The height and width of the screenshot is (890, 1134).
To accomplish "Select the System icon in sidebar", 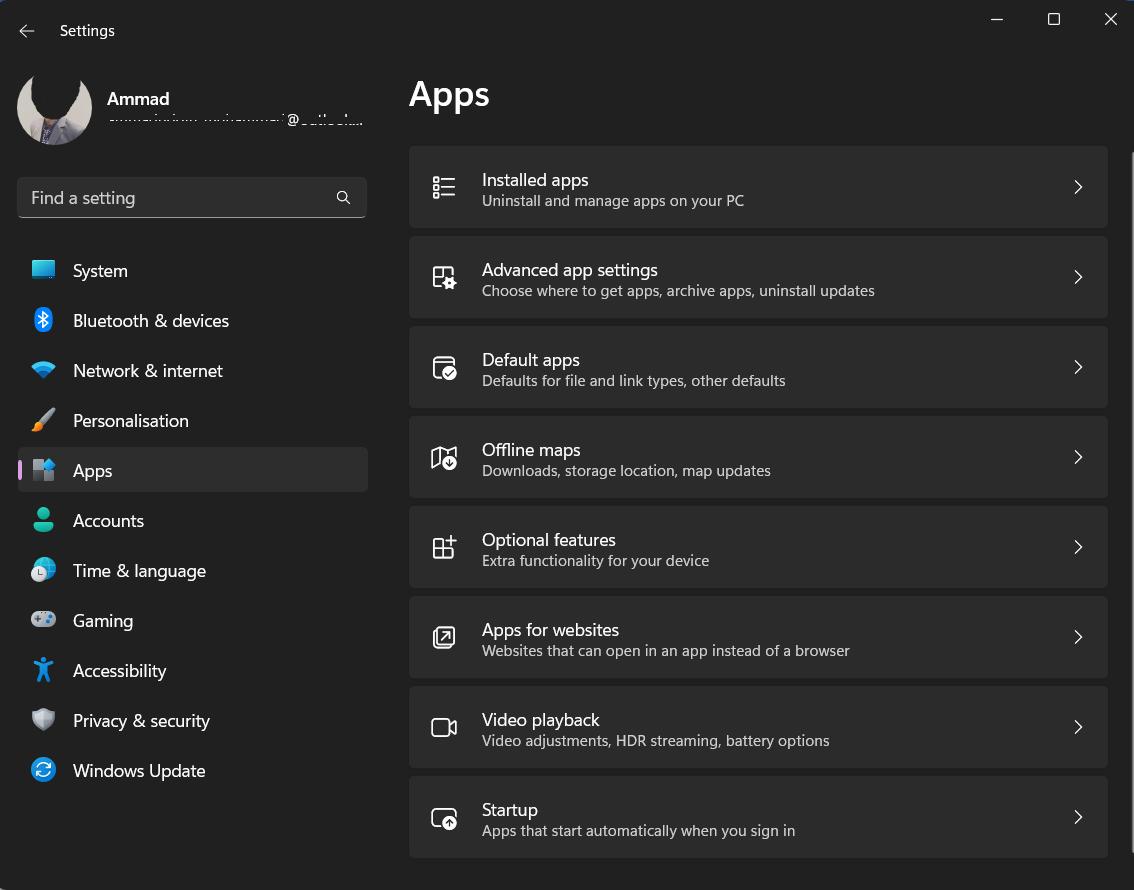I will (44, 270).
